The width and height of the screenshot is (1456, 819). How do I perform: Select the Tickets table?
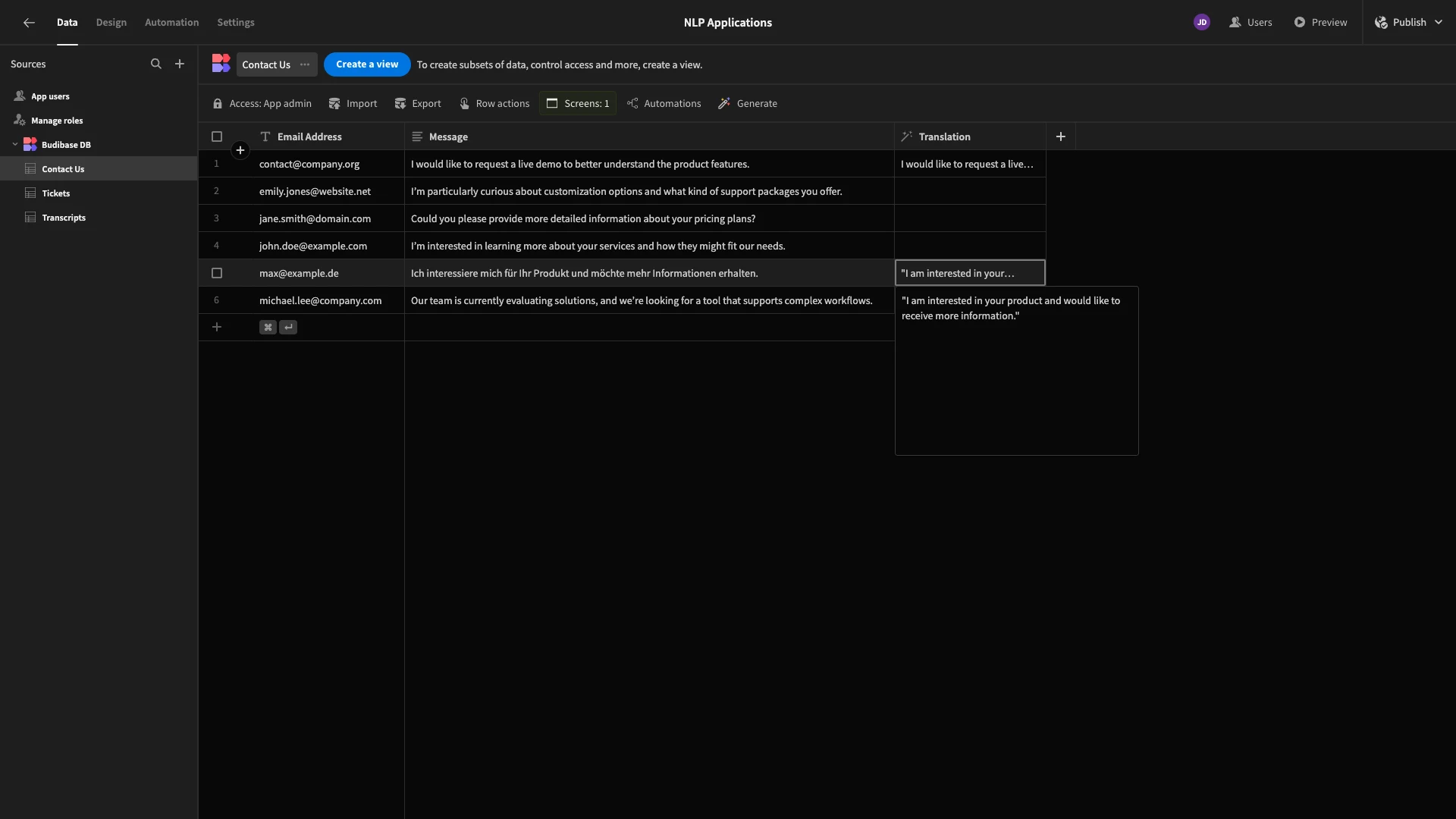click(99, 193)
